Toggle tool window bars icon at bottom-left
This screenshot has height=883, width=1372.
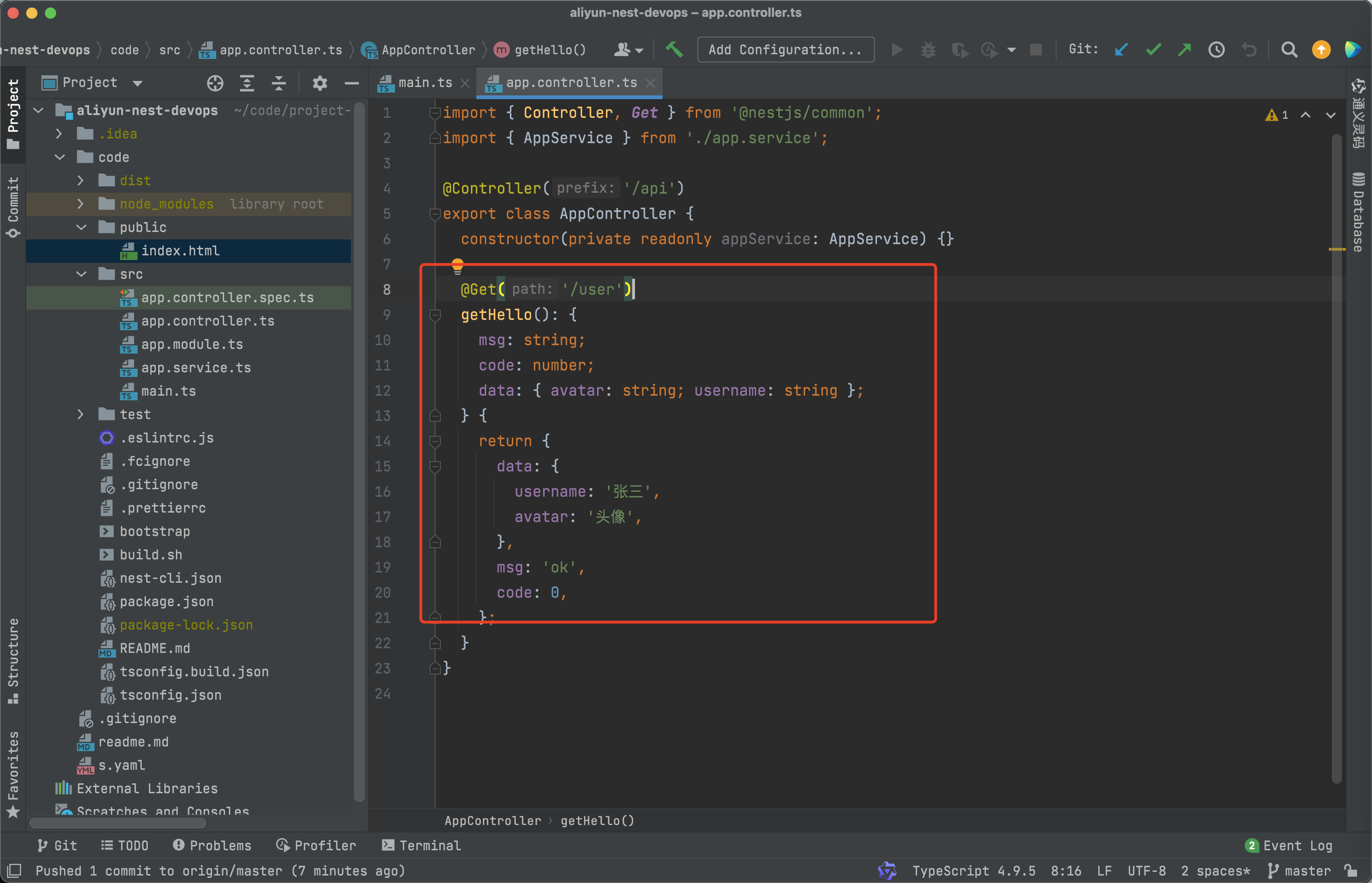coord(15,870)
